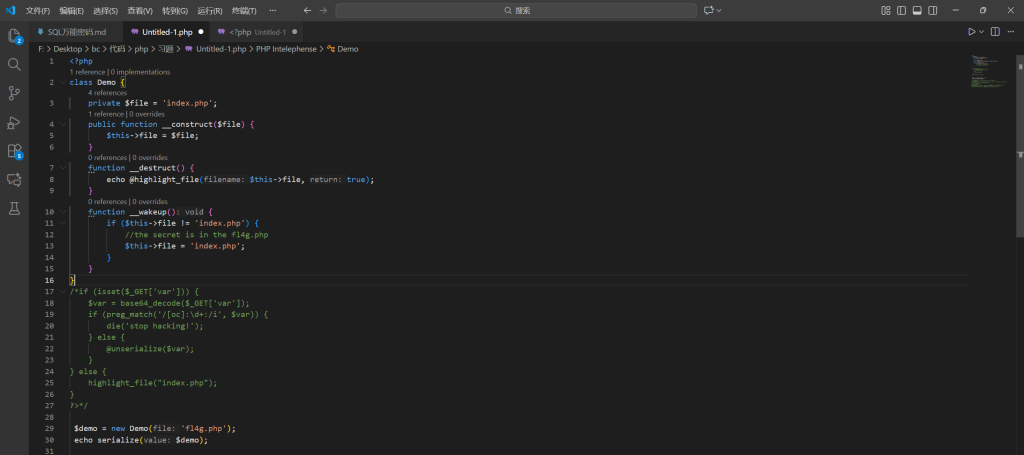Click the split editor right icon
Image resolution: width=1024 pixels, height=455 pixels.
(x=995, y=32)
